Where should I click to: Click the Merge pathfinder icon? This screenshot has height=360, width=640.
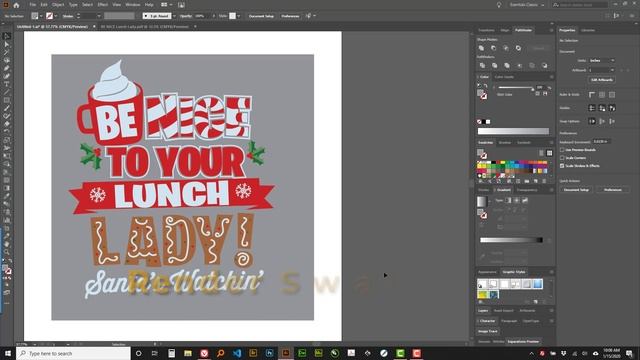(507, 65)
